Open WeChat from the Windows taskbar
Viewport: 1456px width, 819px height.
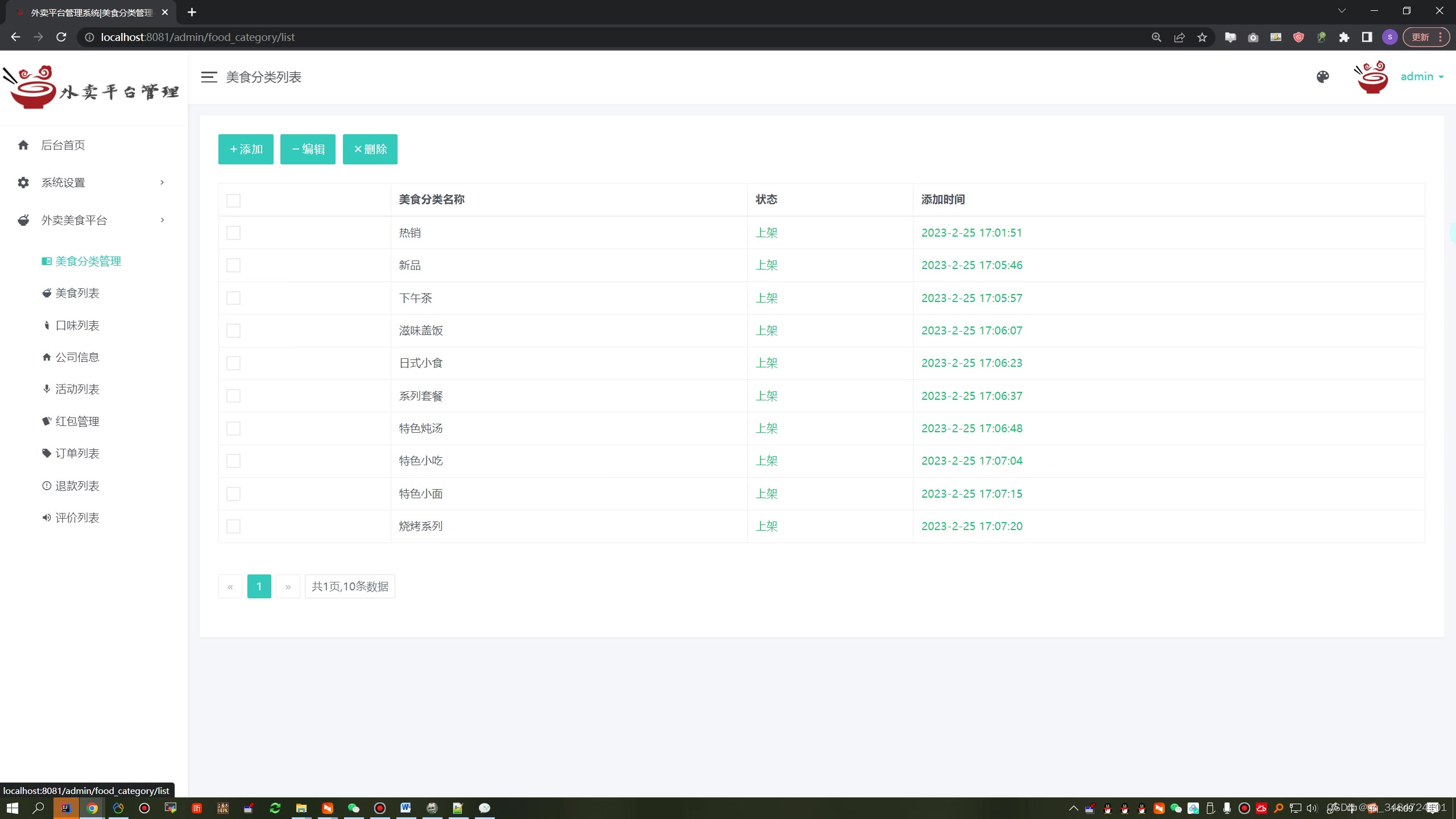[x=354, y=808]
